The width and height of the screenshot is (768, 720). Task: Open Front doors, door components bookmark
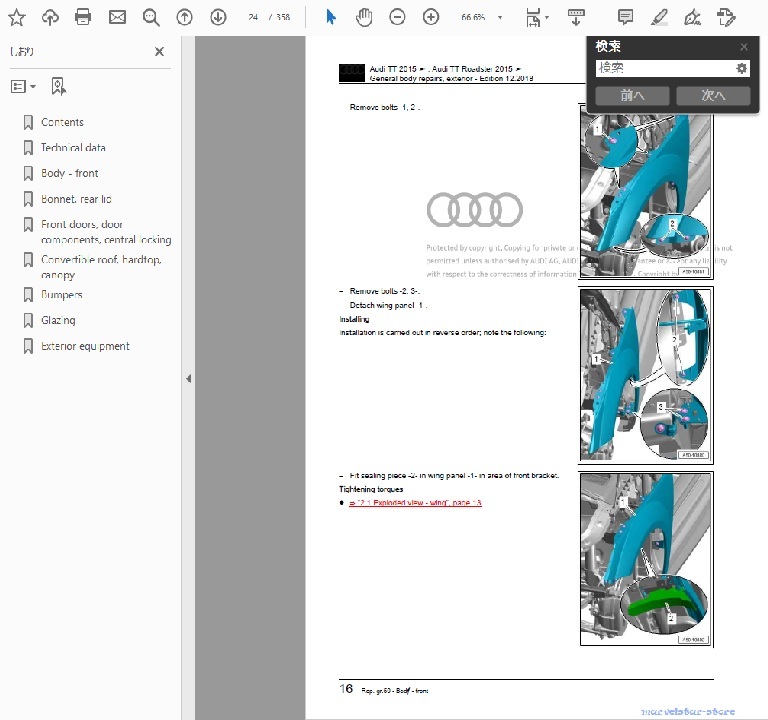pyautogui.click(x=106, y=232)
